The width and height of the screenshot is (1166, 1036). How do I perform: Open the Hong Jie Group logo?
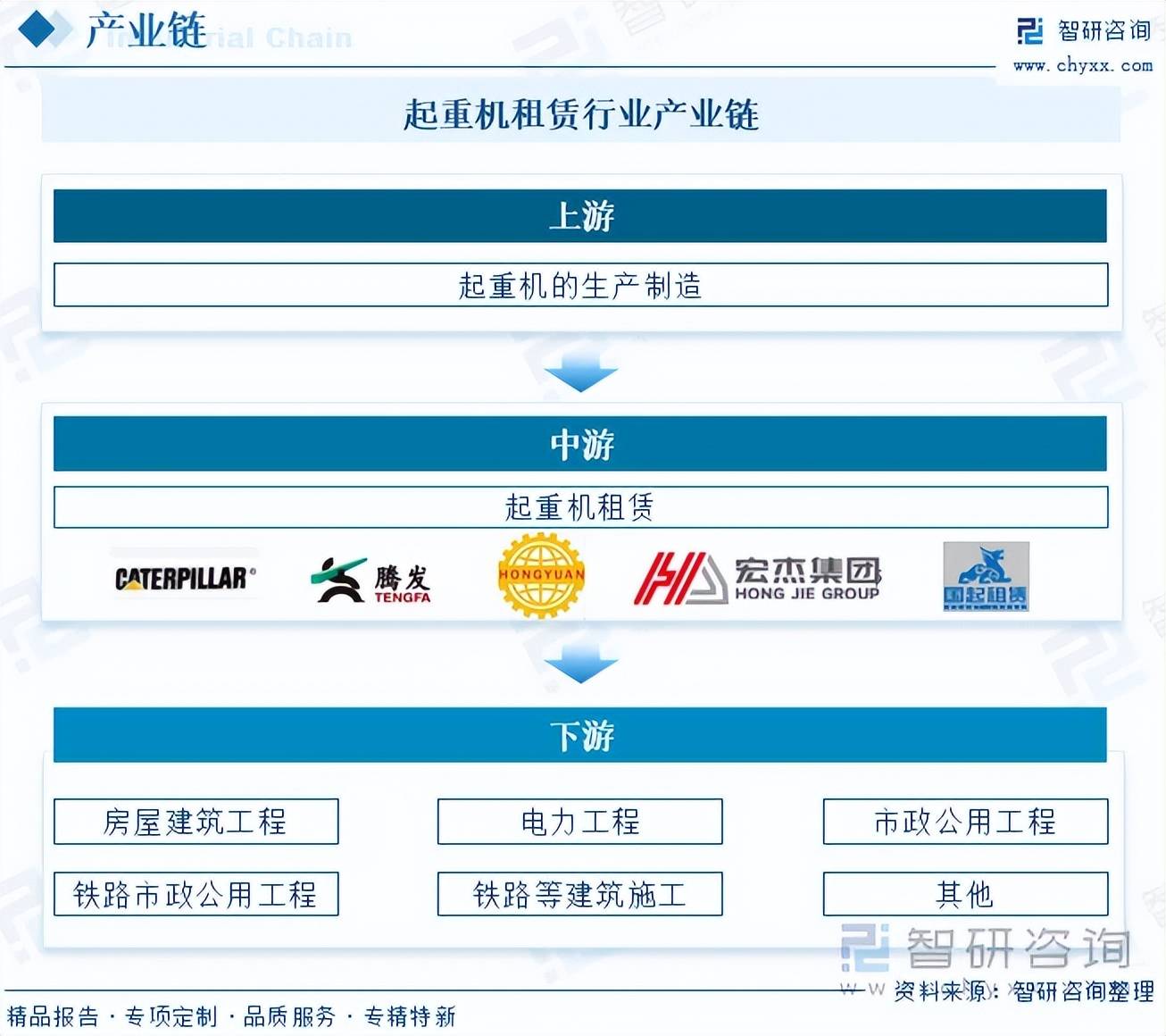(757, 579)
